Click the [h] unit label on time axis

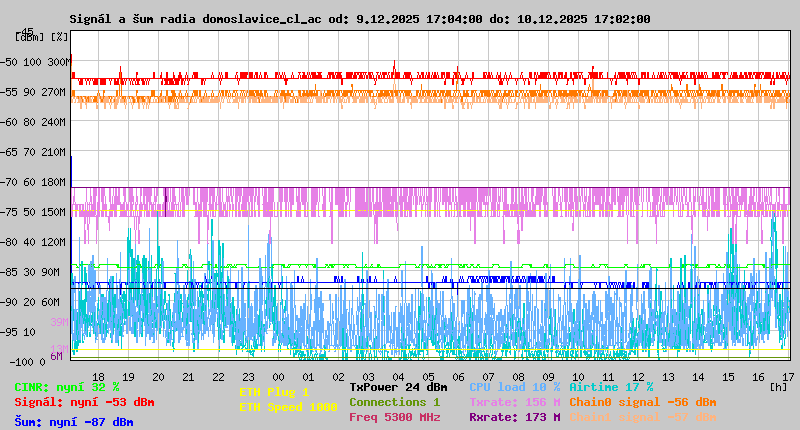[x=778, y=386]
